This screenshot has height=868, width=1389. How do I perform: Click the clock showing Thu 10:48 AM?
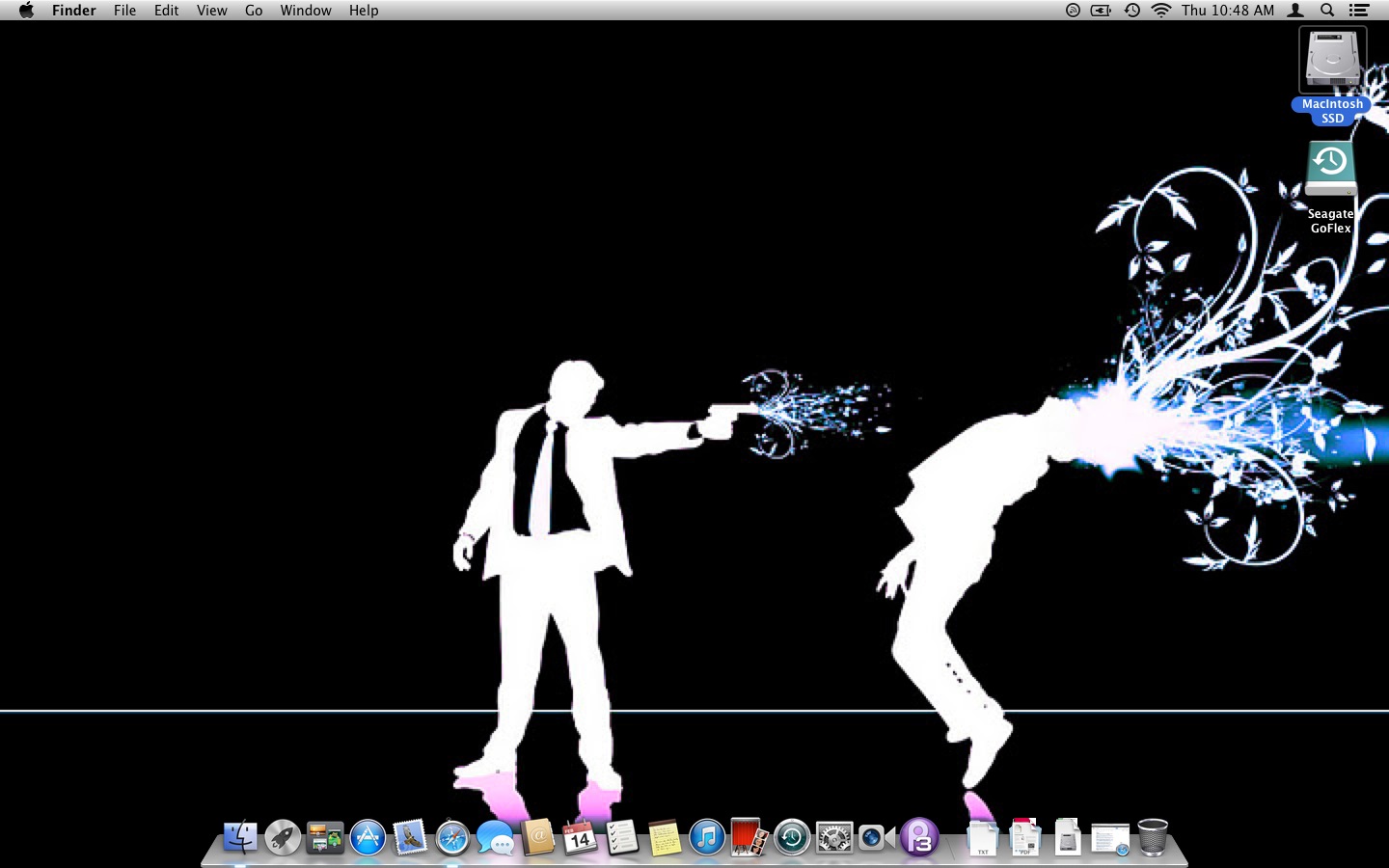click(1228, 11)
